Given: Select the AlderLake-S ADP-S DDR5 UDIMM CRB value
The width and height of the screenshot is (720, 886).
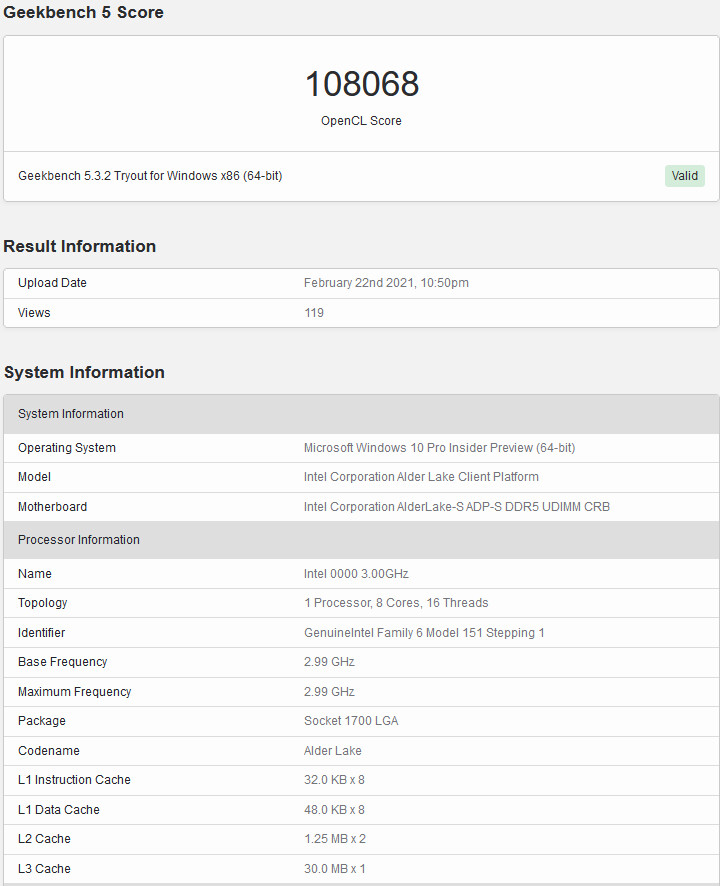Looking at the screenshot, I should 457,507.
